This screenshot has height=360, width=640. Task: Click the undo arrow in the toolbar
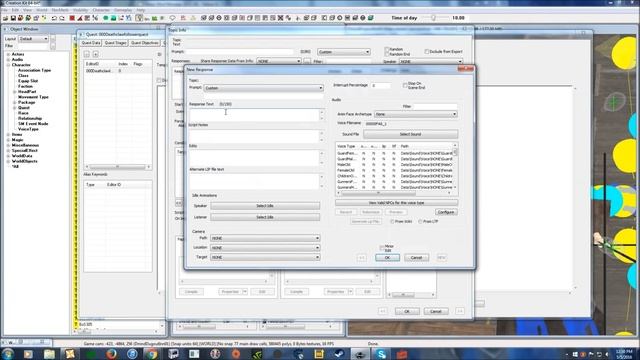54,18
